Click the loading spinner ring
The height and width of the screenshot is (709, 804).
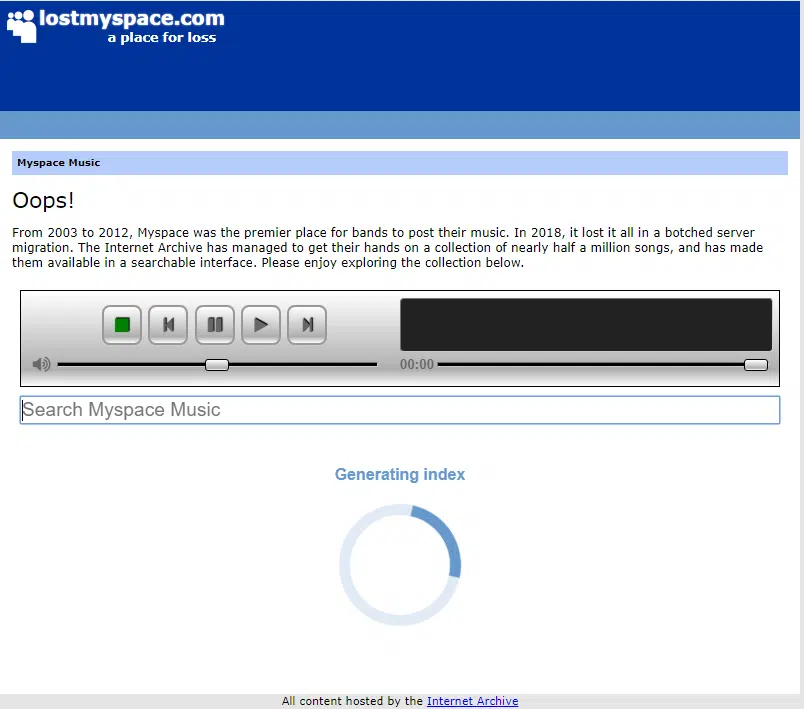[400, 565]
